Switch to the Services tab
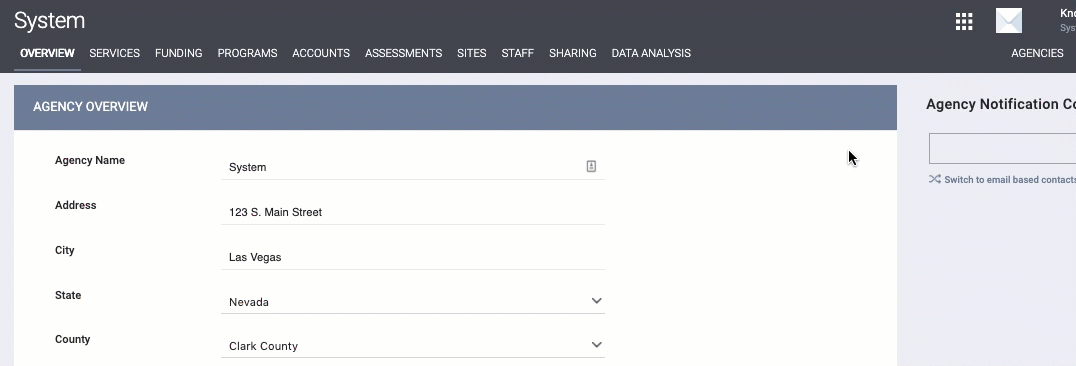 coord(115,53)
